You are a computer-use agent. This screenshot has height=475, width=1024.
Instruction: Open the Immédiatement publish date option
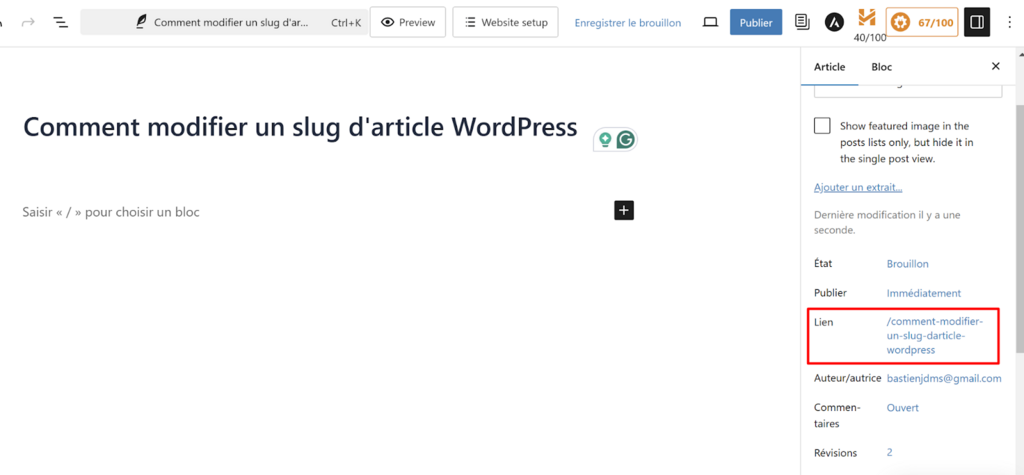pos(923,293)
